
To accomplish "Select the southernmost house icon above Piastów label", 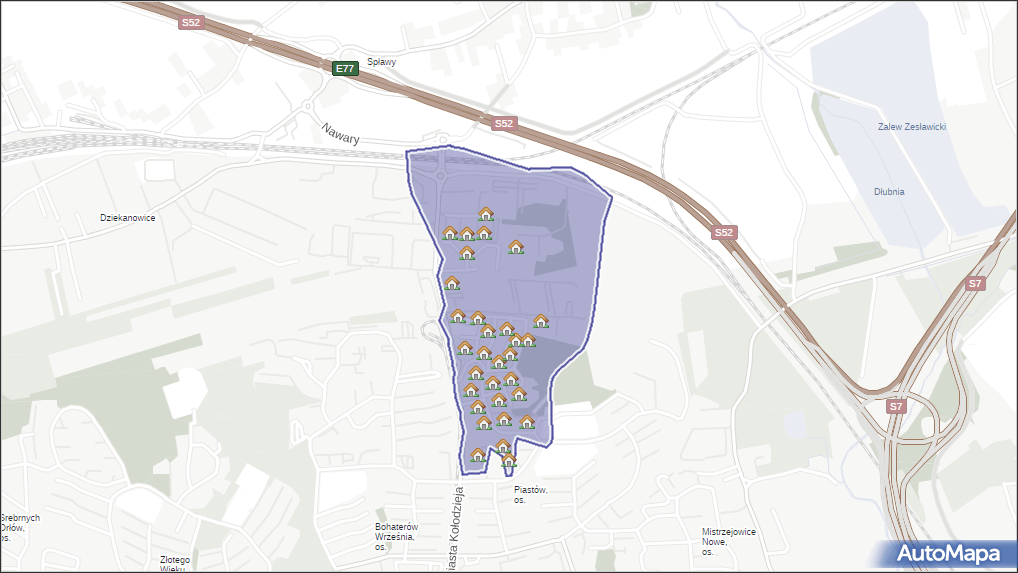I will point(509,460).
